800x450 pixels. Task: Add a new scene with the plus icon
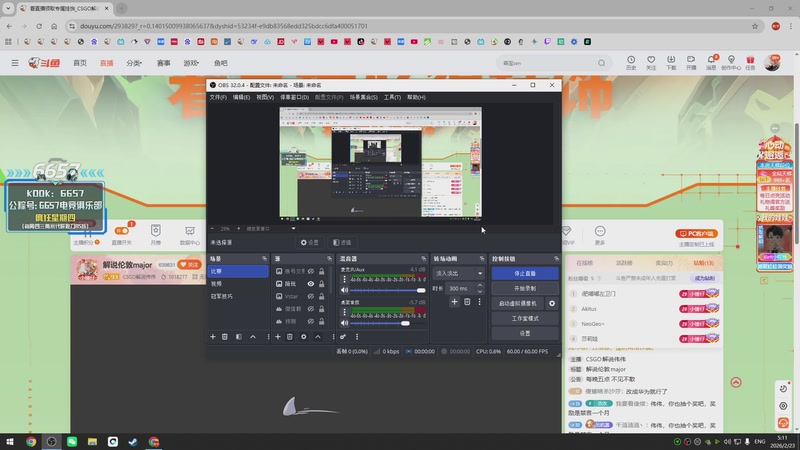[x=213, y=337]
